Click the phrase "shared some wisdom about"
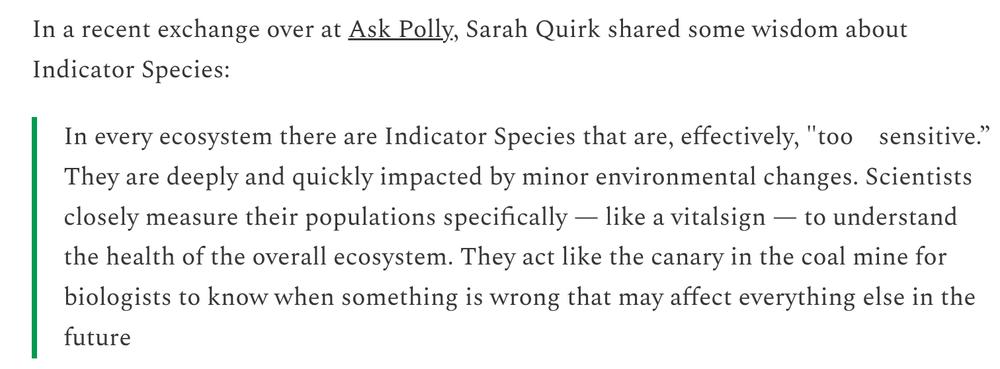Screen dimensions: 1000x369 pyautogui.click(x=757, y=30)
